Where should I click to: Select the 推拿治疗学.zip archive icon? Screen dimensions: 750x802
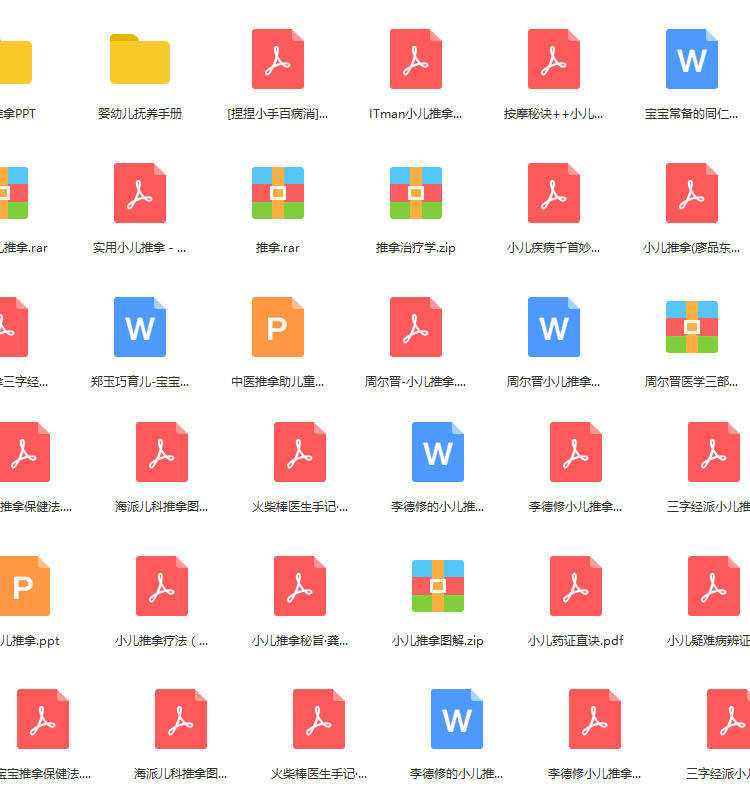pos(416,193)
